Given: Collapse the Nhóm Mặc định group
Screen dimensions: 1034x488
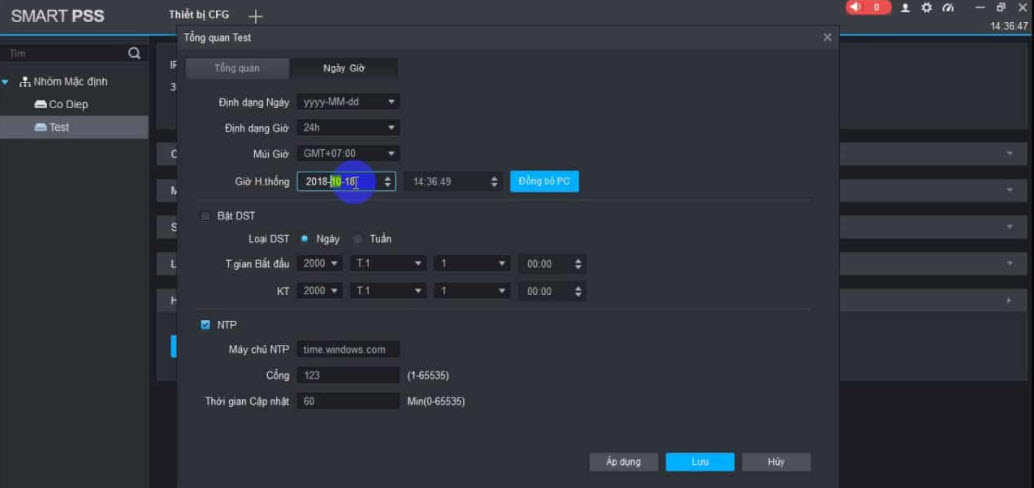Looking at the screenshot, I should [6, 82].
